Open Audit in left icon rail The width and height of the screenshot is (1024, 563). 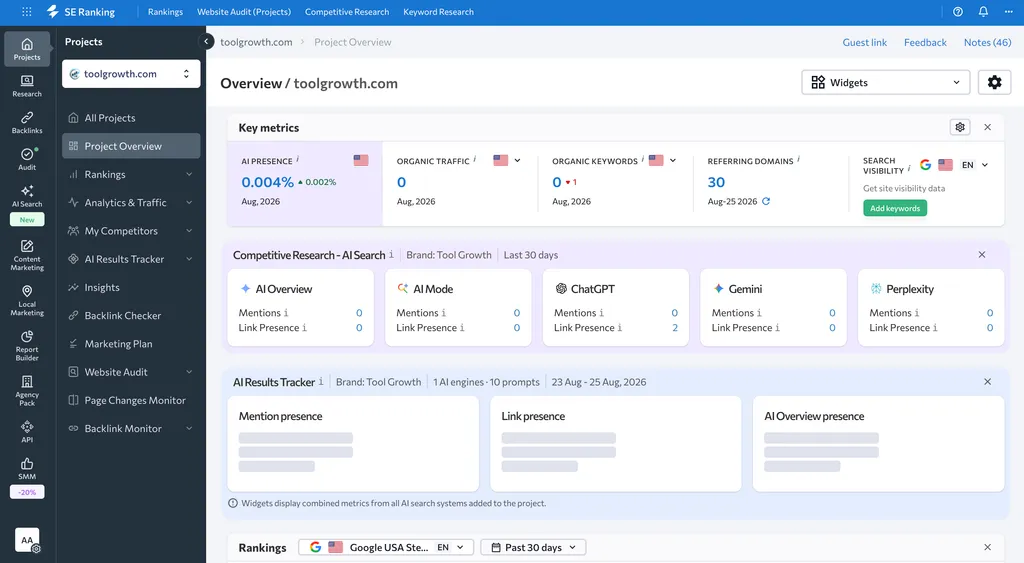coord(27,159)
